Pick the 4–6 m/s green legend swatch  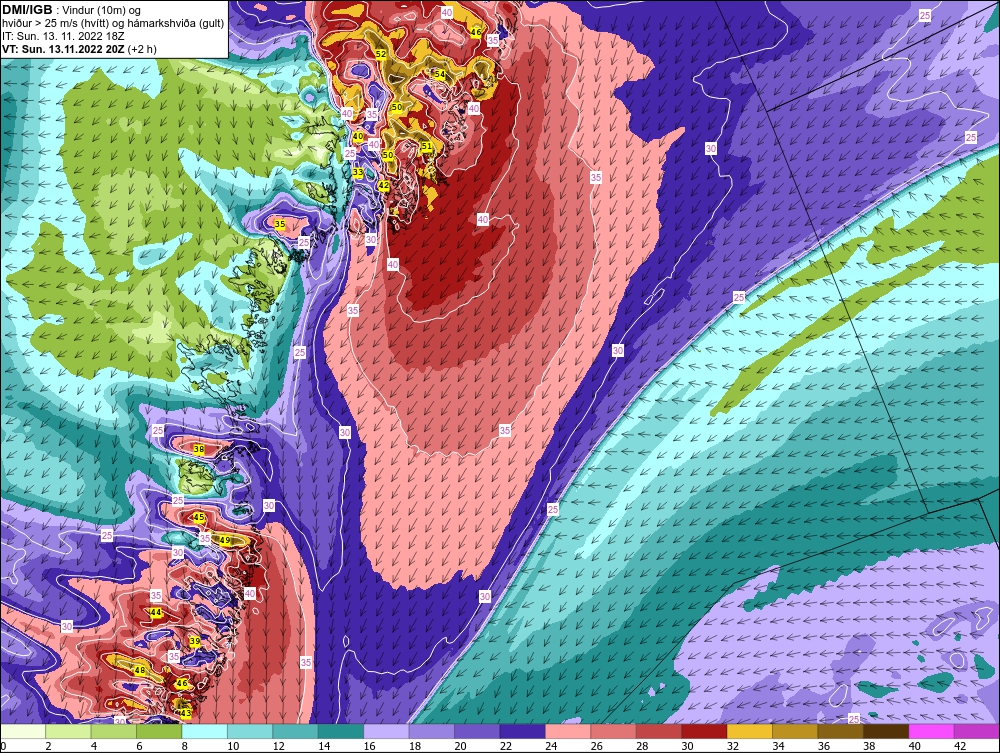click(x=114, y=731)
